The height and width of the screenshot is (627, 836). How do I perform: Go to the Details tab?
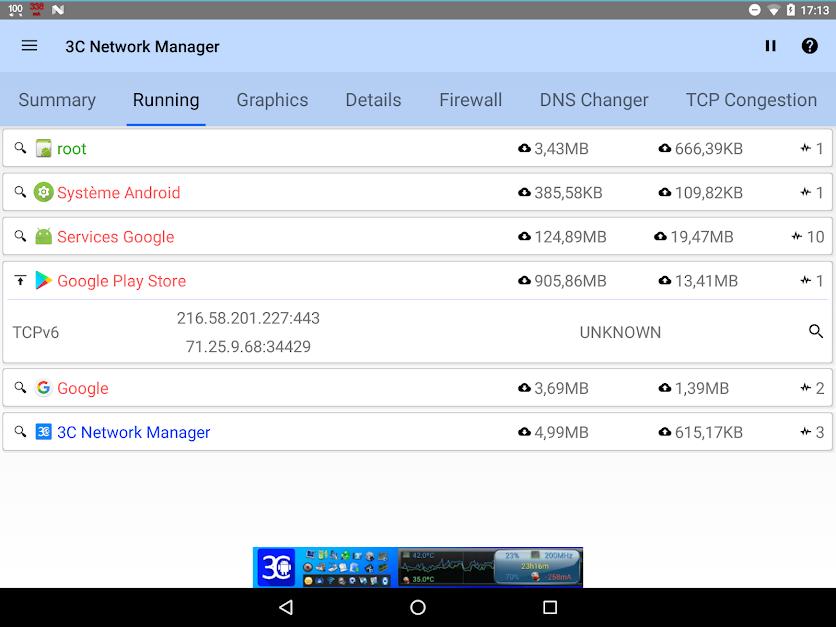pyautogui.click(x=373, y=100)
